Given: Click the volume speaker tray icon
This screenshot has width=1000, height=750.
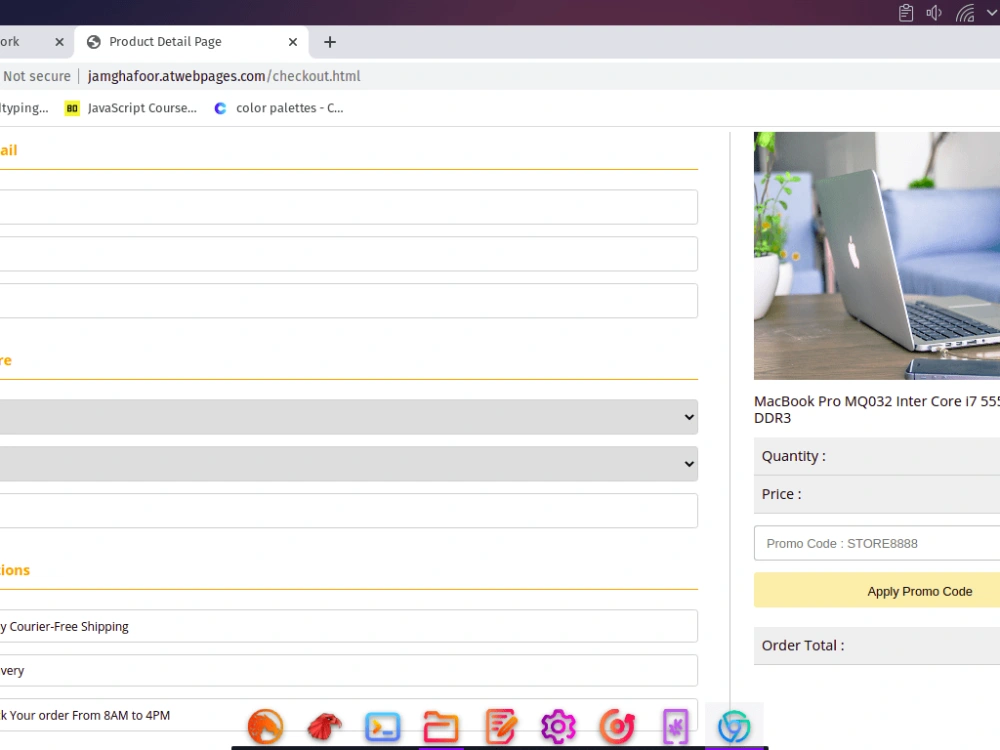Looking at the screenshot, I should click(934, 13).
